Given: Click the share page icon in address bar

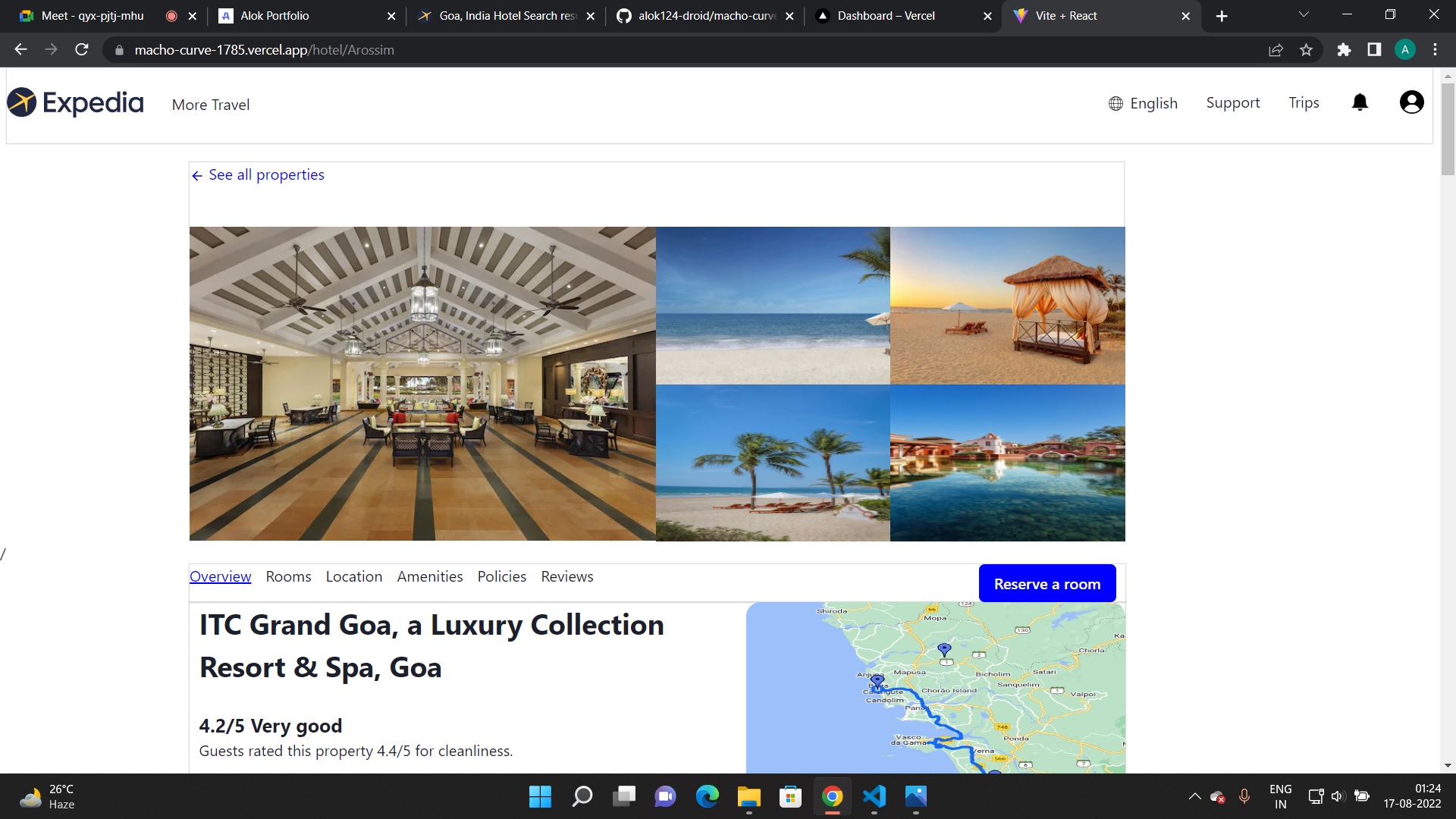Looking at the screenshot, I should 1276,50.
